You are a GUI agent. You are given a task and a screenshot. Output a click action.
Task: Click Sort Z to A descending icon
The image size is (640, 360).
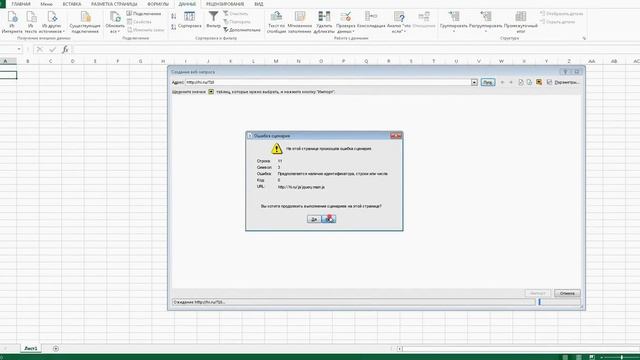(173, 27)
